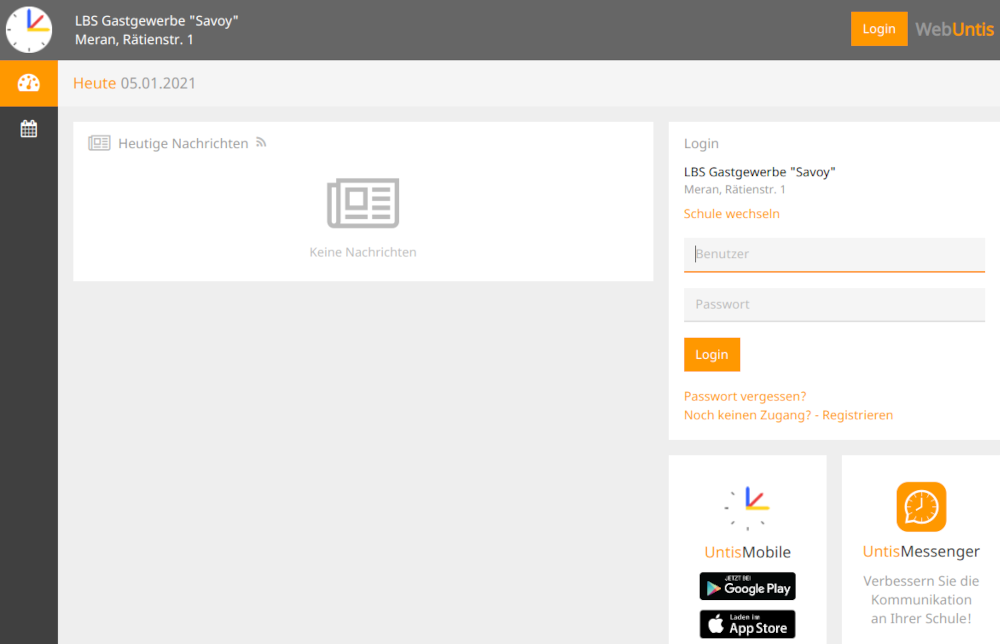The image size is (1000, 644).
Task: Click Noch keinen Zugang? - Registrieren link
Action: [788, 415]
